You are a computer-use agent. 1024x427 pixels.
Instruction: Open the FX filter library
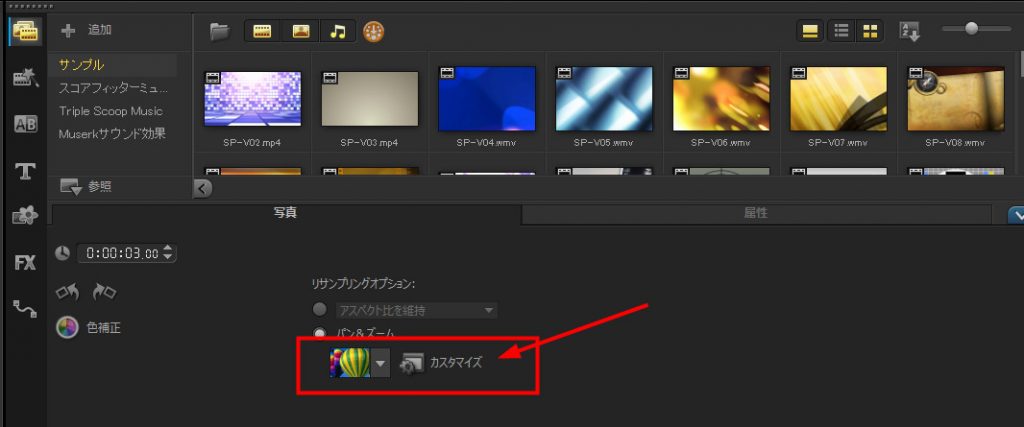click(24, 263)
